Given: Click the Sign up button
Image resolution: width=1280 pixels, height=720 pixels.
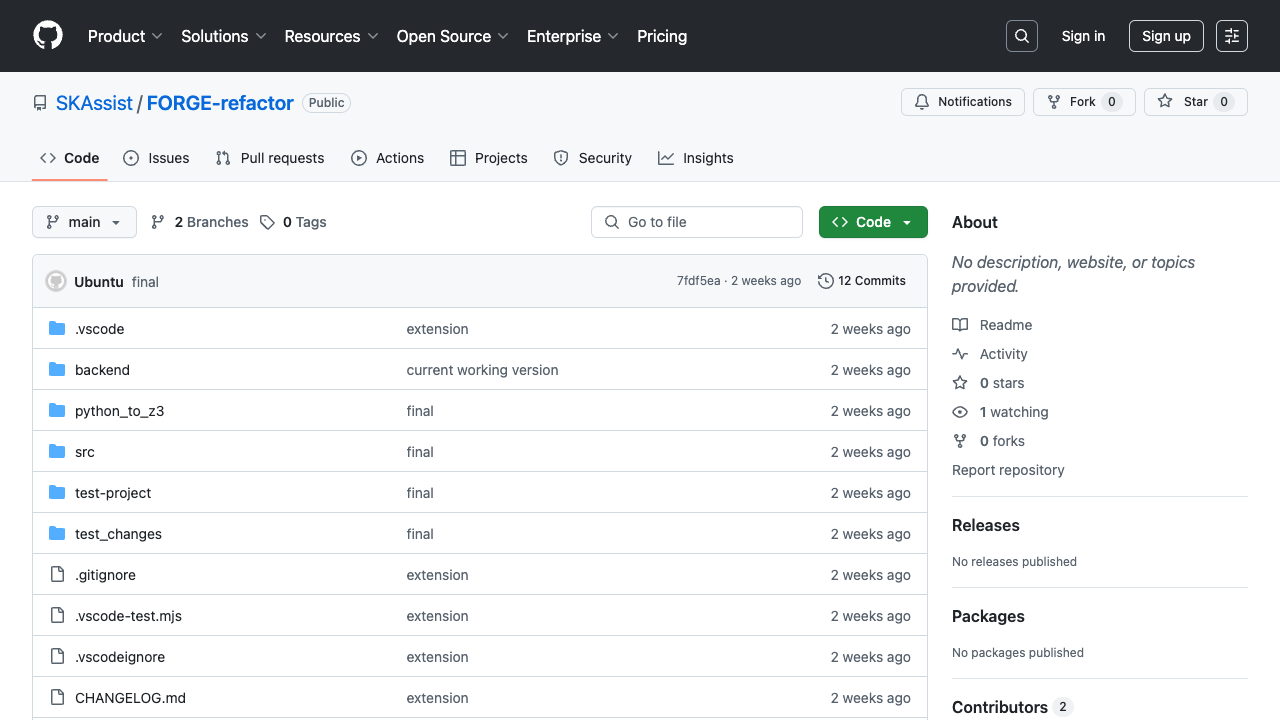Looking at the screenshot, I should click(x=1166, y=36).
